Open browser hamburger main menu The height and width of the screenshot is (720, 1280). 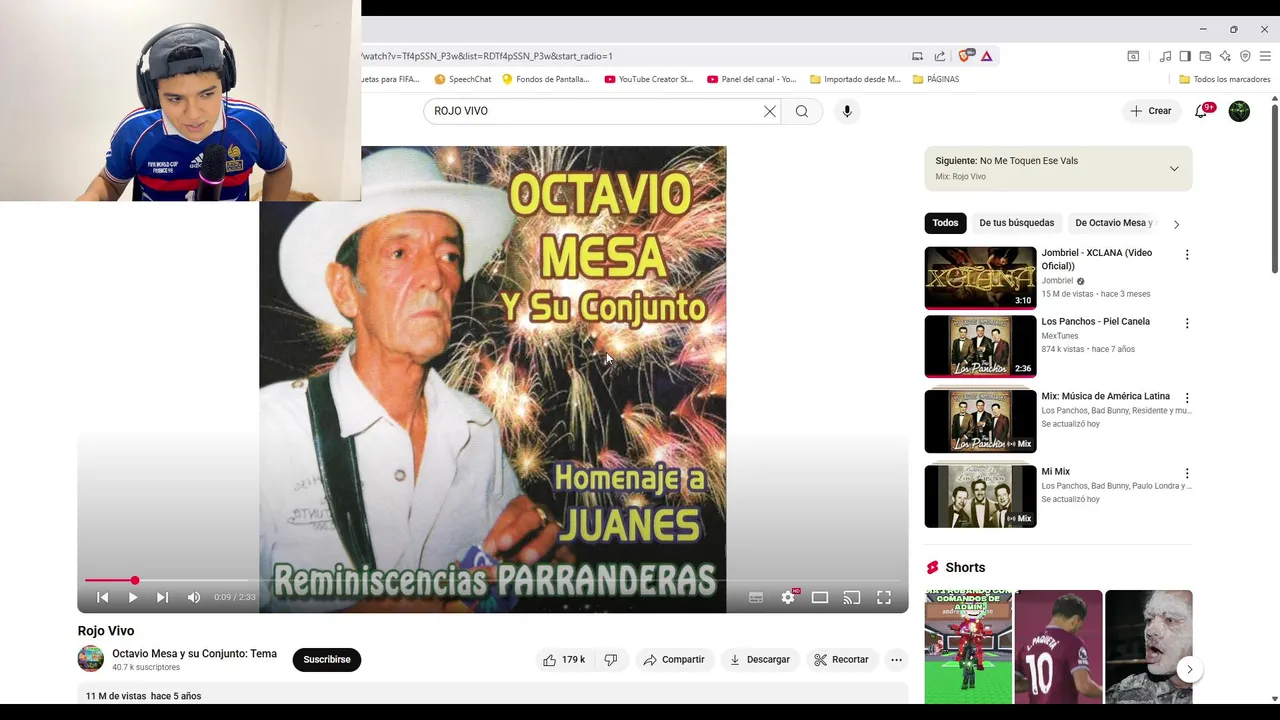coord(1265,56)
